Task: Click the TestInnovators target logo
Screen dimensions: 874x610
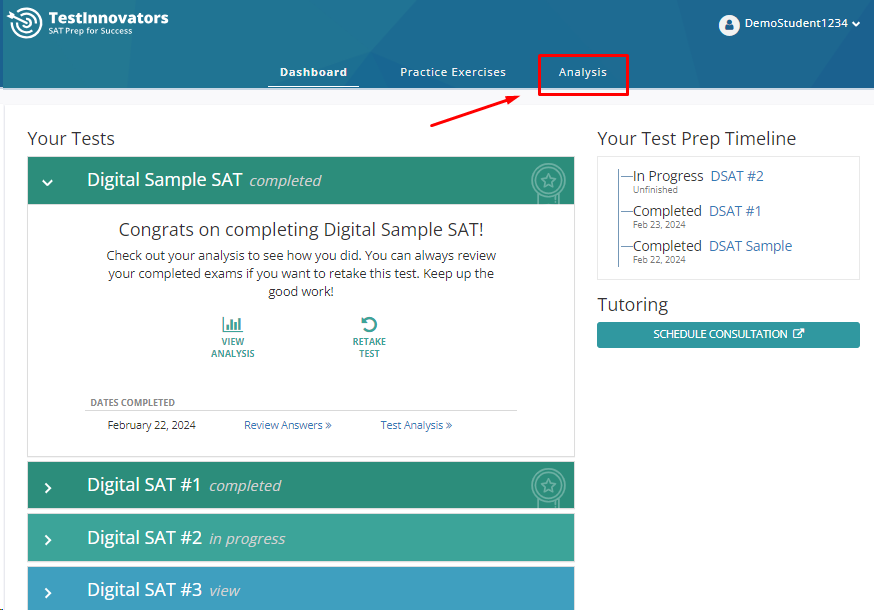Action: tap(25, 23)
